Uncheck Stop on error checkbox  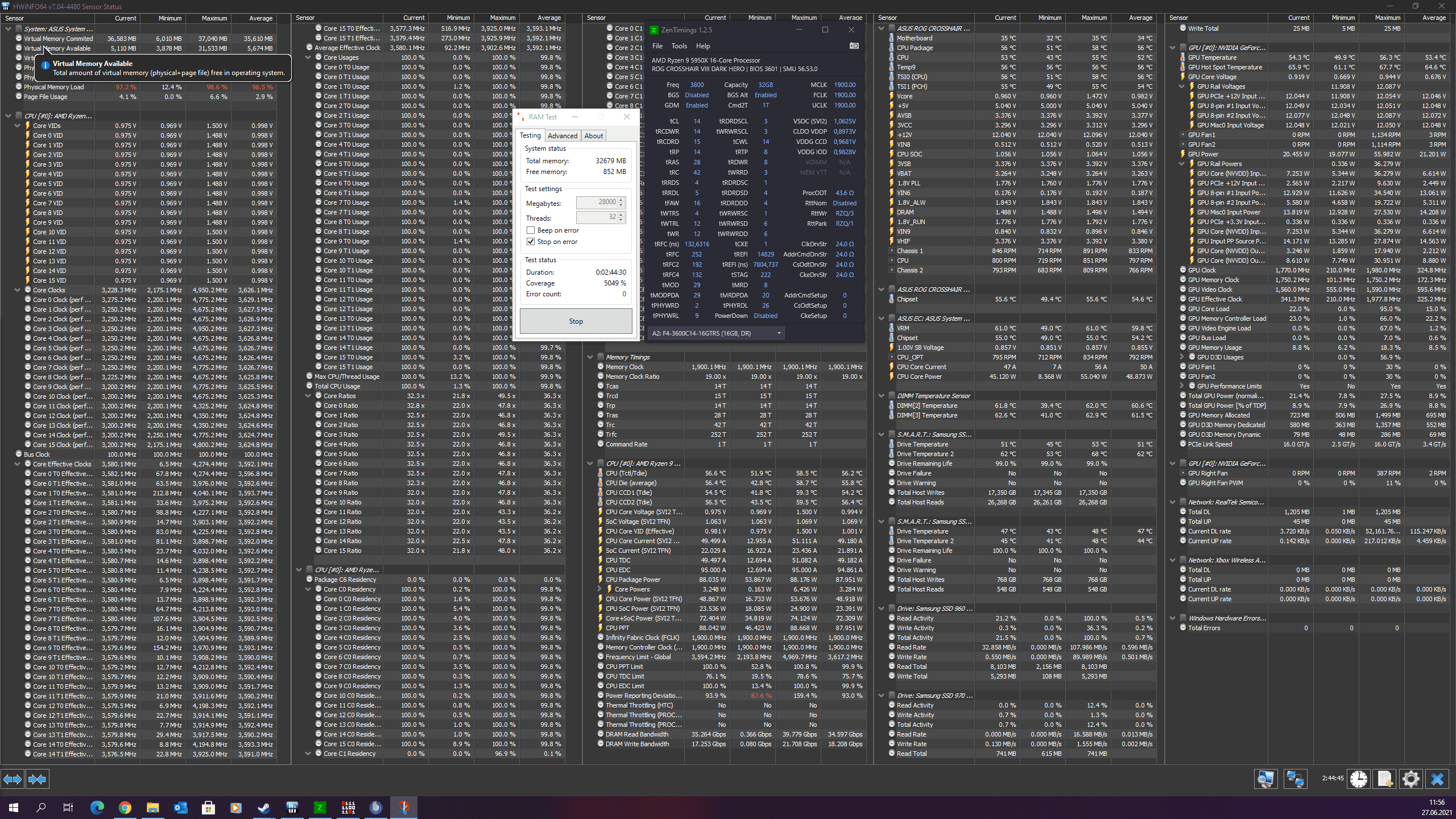[x=531, y=242]
